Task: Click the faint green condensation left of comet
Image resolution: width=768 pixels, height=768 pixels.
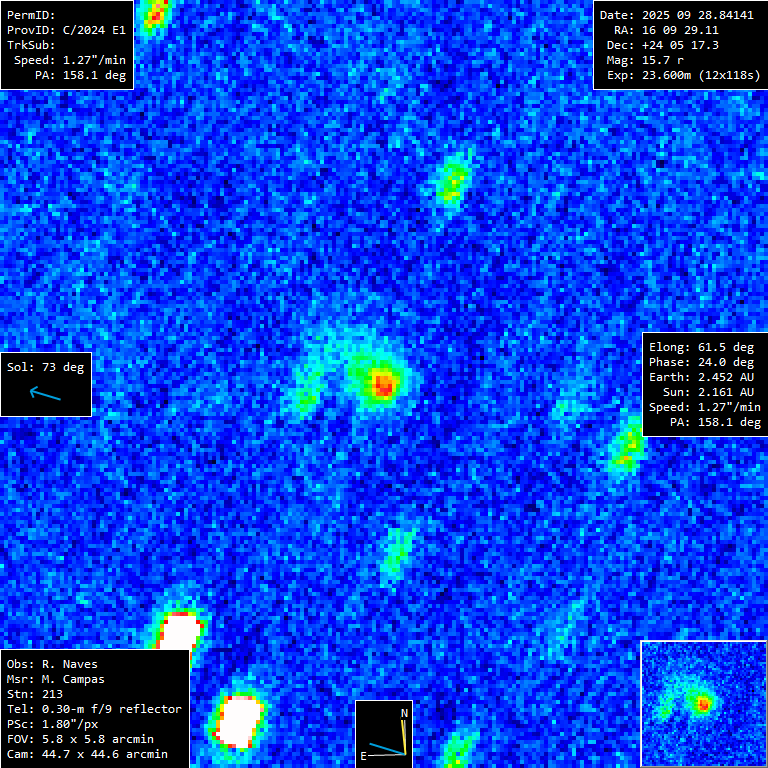Action: 305,398
